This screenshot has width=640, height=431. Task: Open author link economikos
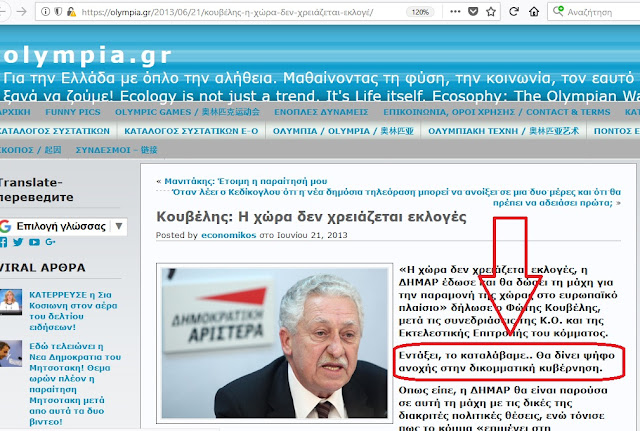229,235
